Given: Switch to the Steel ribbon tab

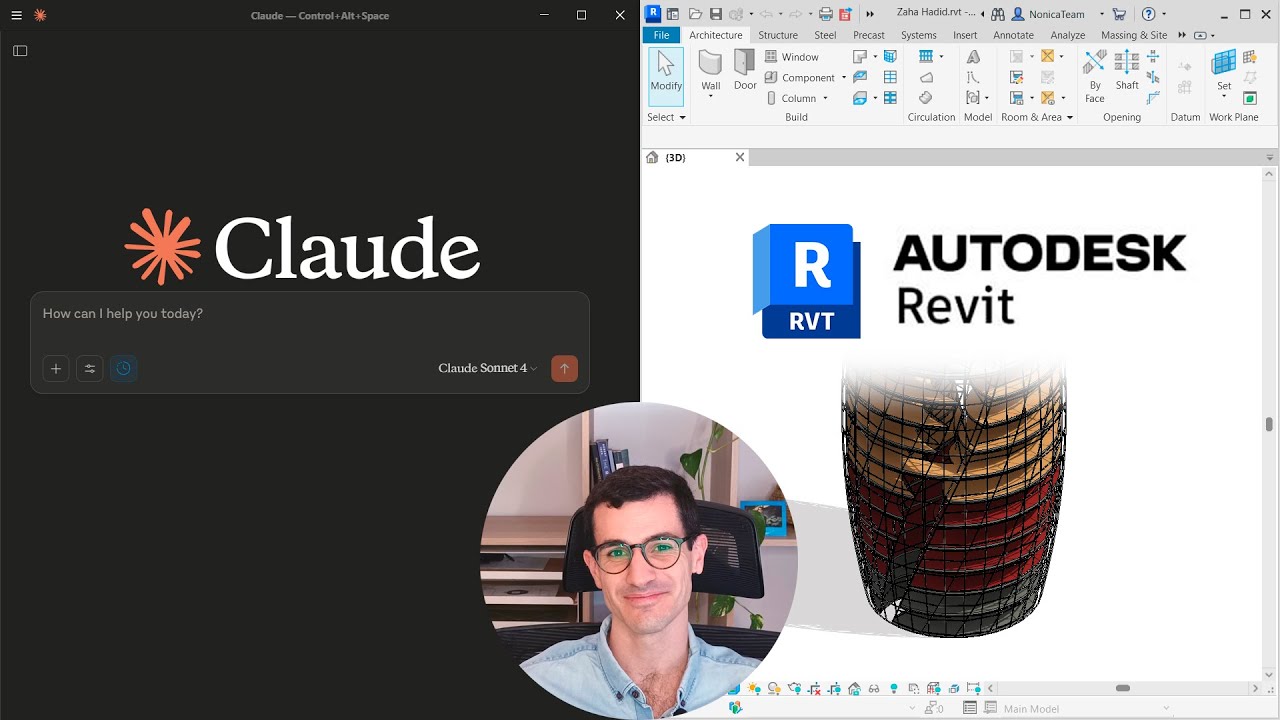Looking at the screenshot, I should [825, 35].
